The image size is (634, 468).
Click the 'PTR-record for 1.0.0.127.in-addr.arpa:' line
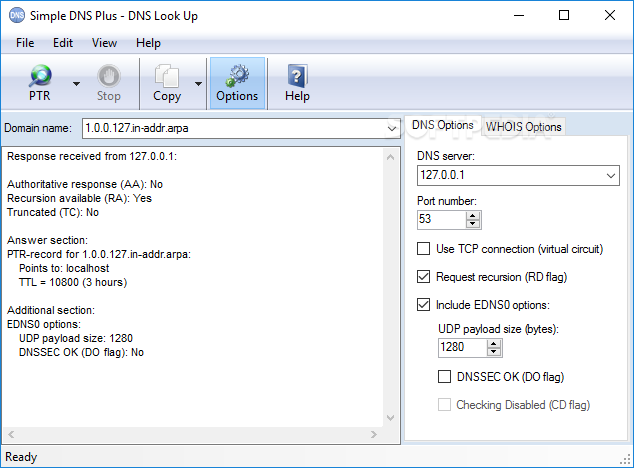coord(99,254)
